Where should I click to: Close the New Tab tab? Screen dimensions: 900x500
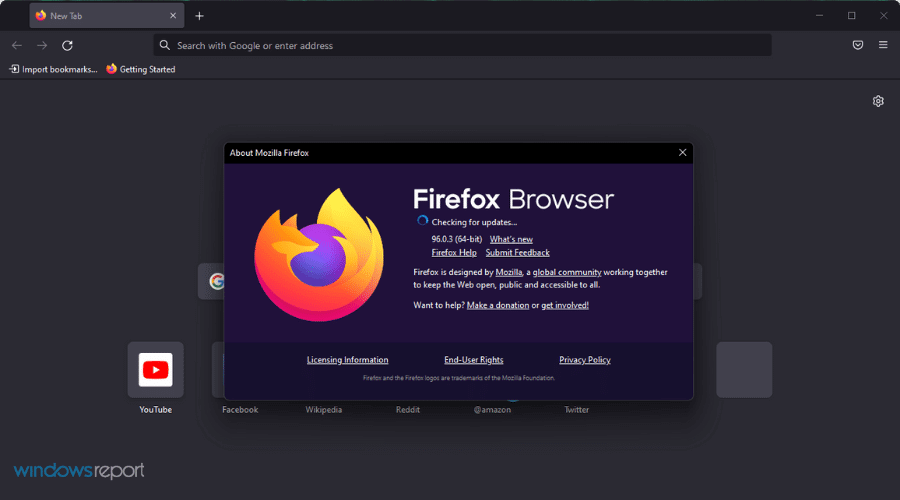173,16
